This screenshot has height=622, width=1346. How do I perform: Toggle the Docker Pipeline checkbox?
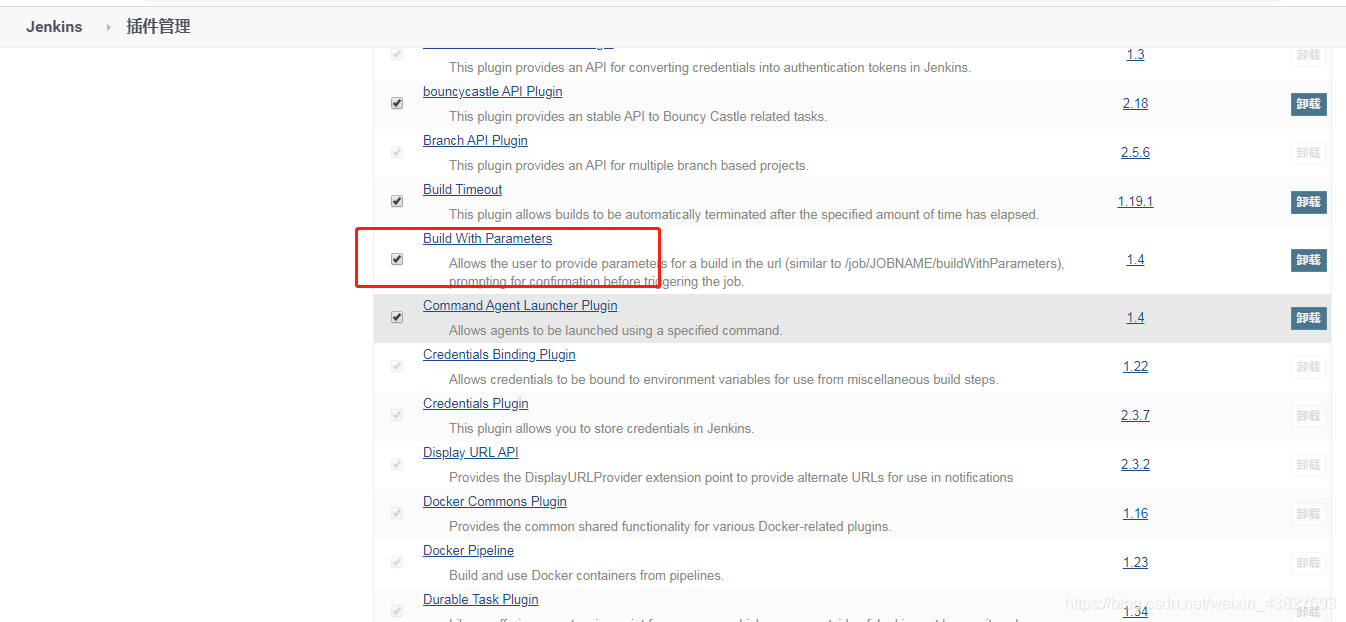pos(397,562)
